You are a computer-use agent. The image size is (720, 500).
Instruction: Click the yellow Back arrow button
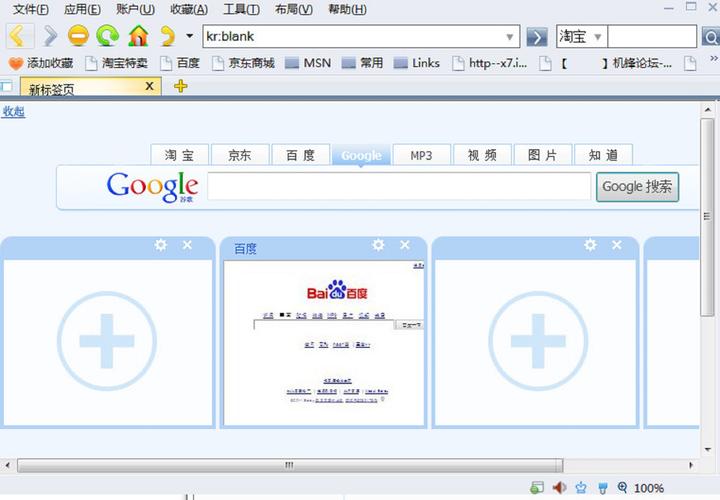[19, 36]
